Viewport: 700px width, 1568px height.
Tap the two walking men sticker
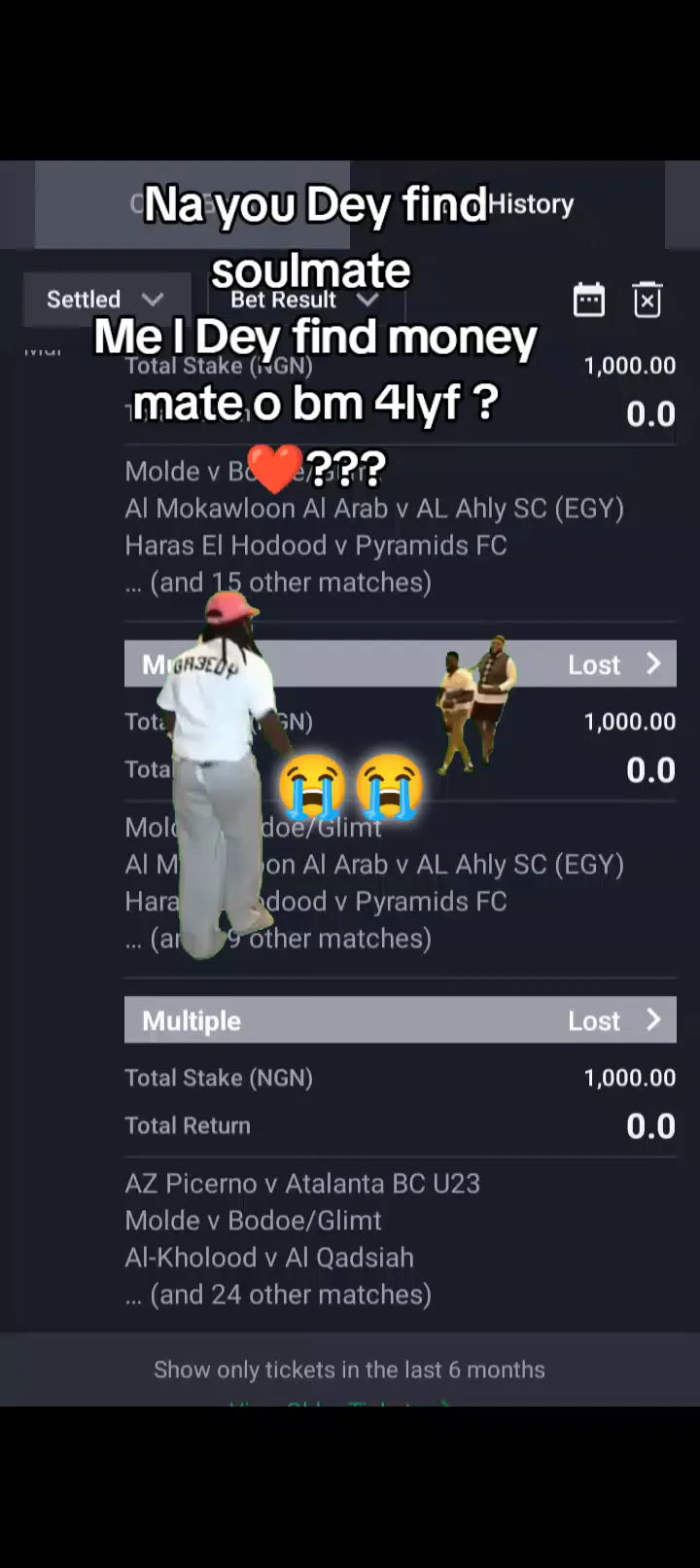pyautogui.click(x=475, y=700)
